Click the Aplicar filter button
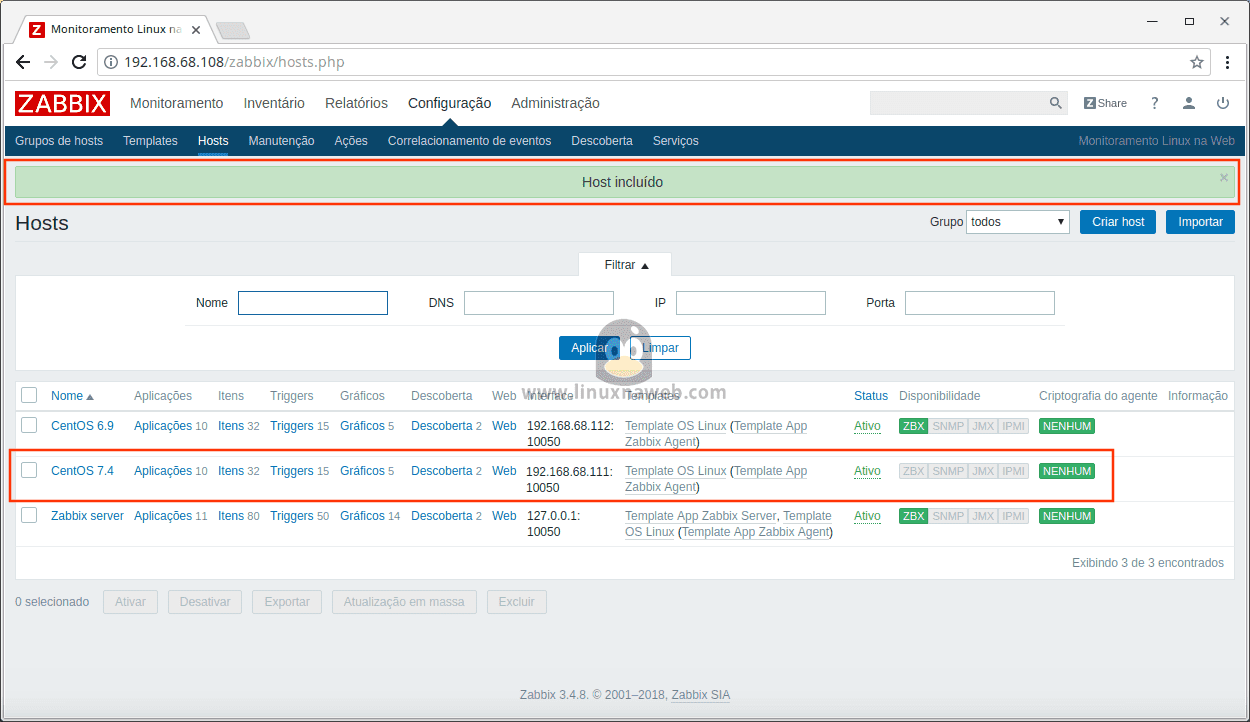 coord(590,348)
